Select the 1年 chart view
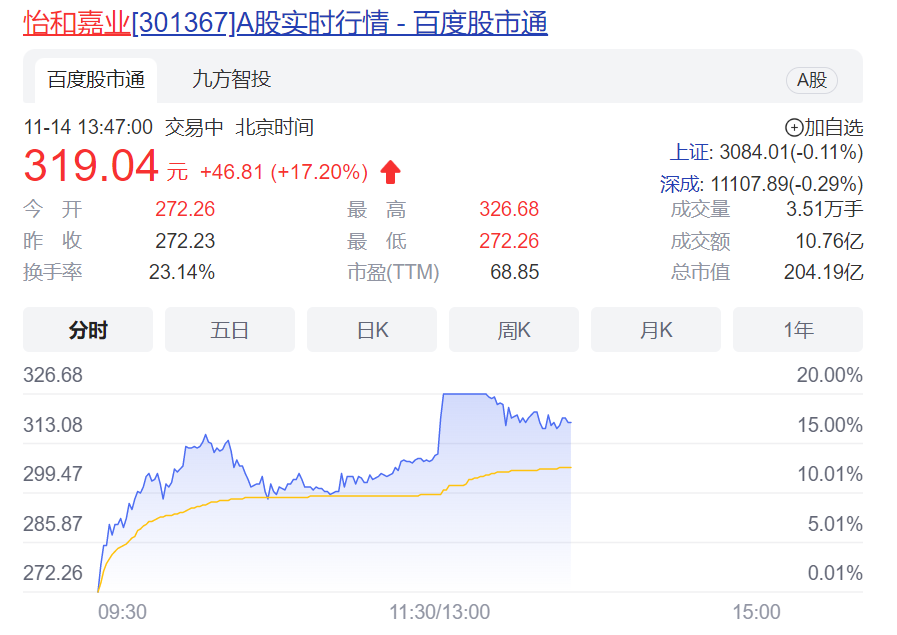 (x=797, y=330)
